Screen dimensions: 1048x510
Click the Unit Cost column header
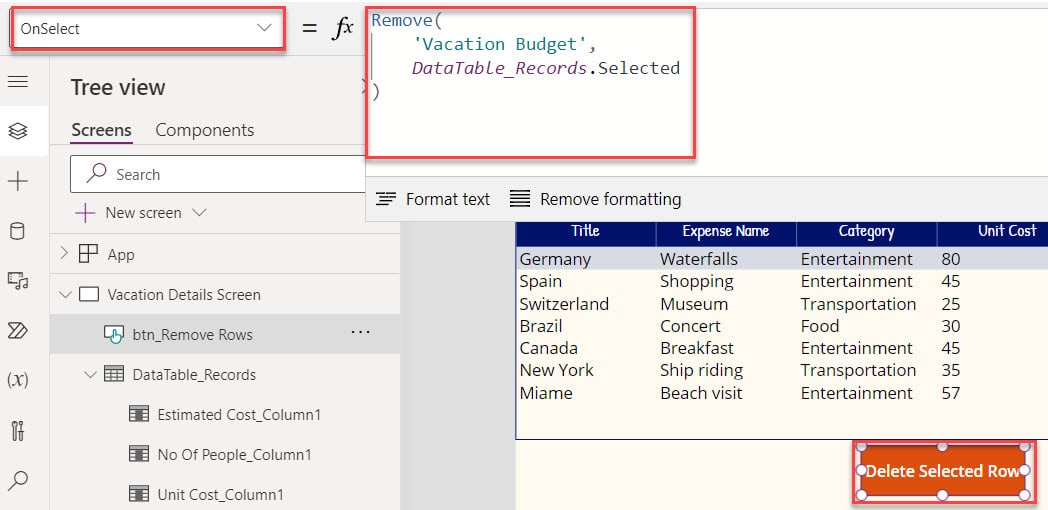[993, 231]
